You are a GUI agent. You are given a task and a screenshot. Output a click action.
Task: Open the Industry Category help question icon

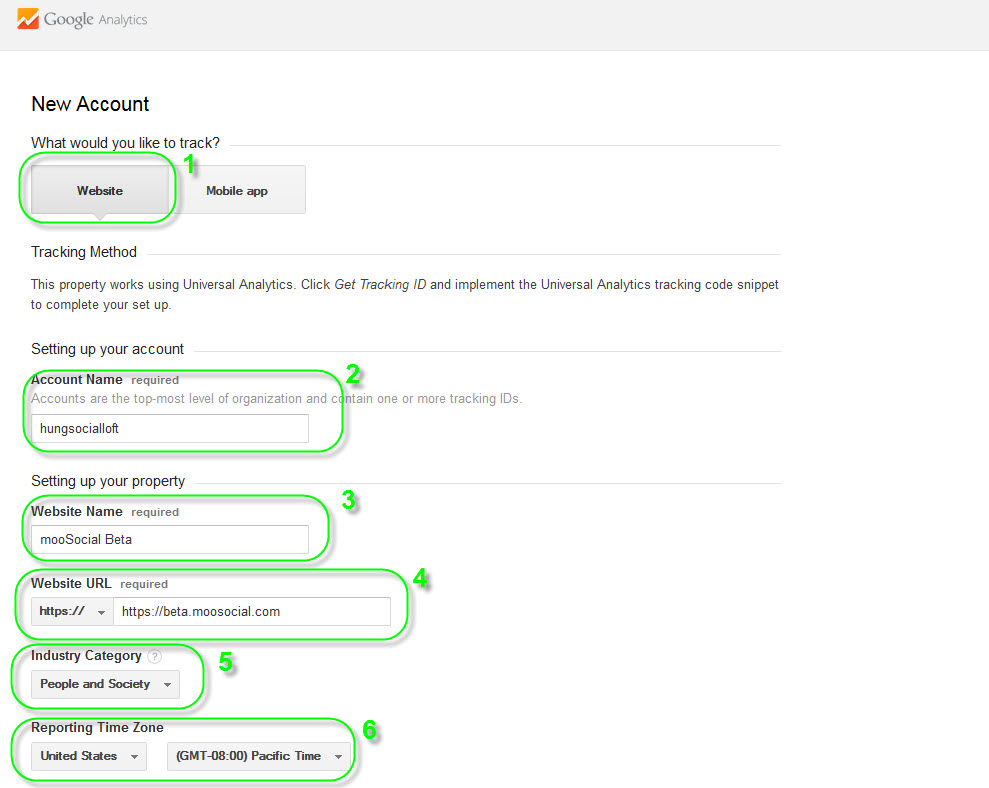tap(155, 657)
